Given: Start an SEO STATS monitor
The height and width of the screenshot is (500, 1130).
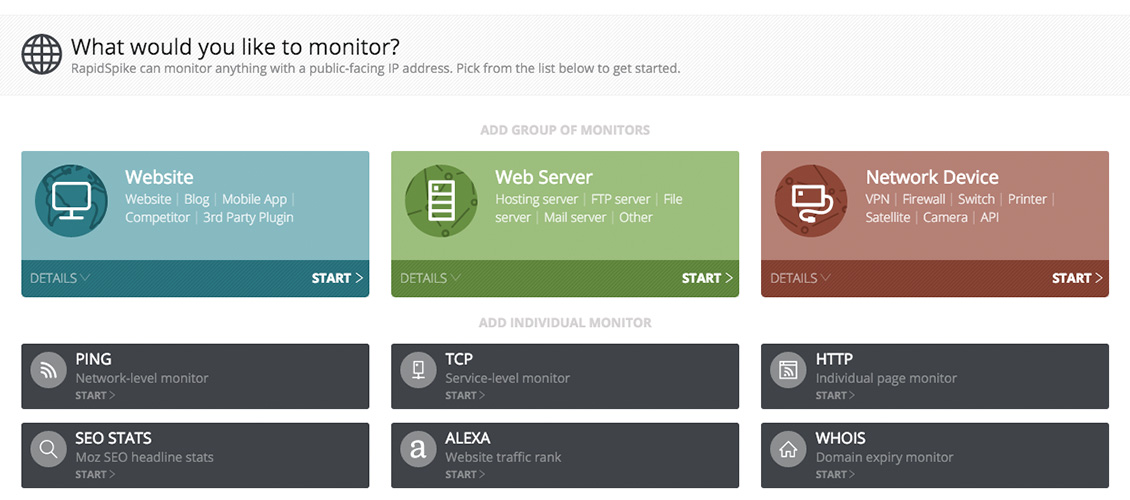Looking at the screenshot, I should click(95, 475).
